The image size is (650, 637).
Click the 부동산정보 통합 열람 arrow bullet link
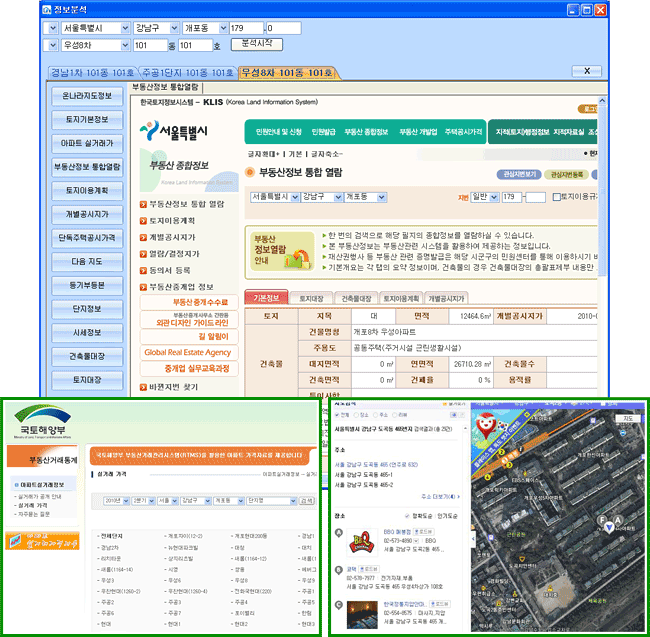click(182, 204)
